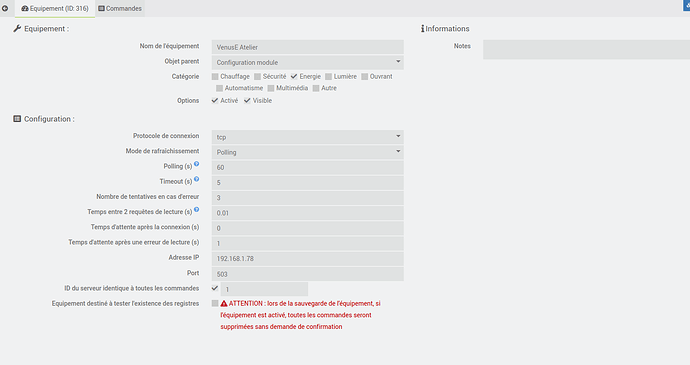Viewport: 690px width, 365px height.
Task: Click the Informations section heading
Action: coord(445,29)
